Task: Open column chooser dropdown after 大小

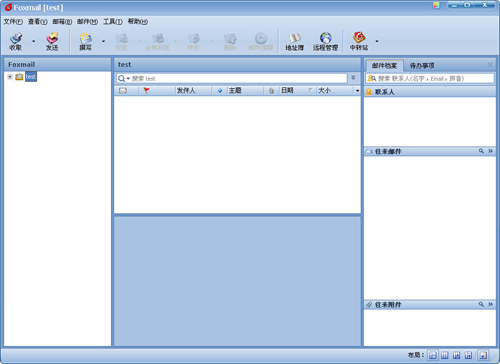Action: pos(357,91)
